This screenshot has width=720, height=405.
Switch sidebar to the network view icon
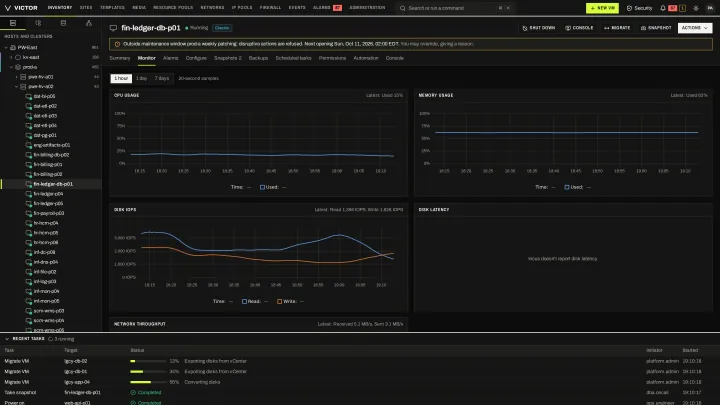89,23
